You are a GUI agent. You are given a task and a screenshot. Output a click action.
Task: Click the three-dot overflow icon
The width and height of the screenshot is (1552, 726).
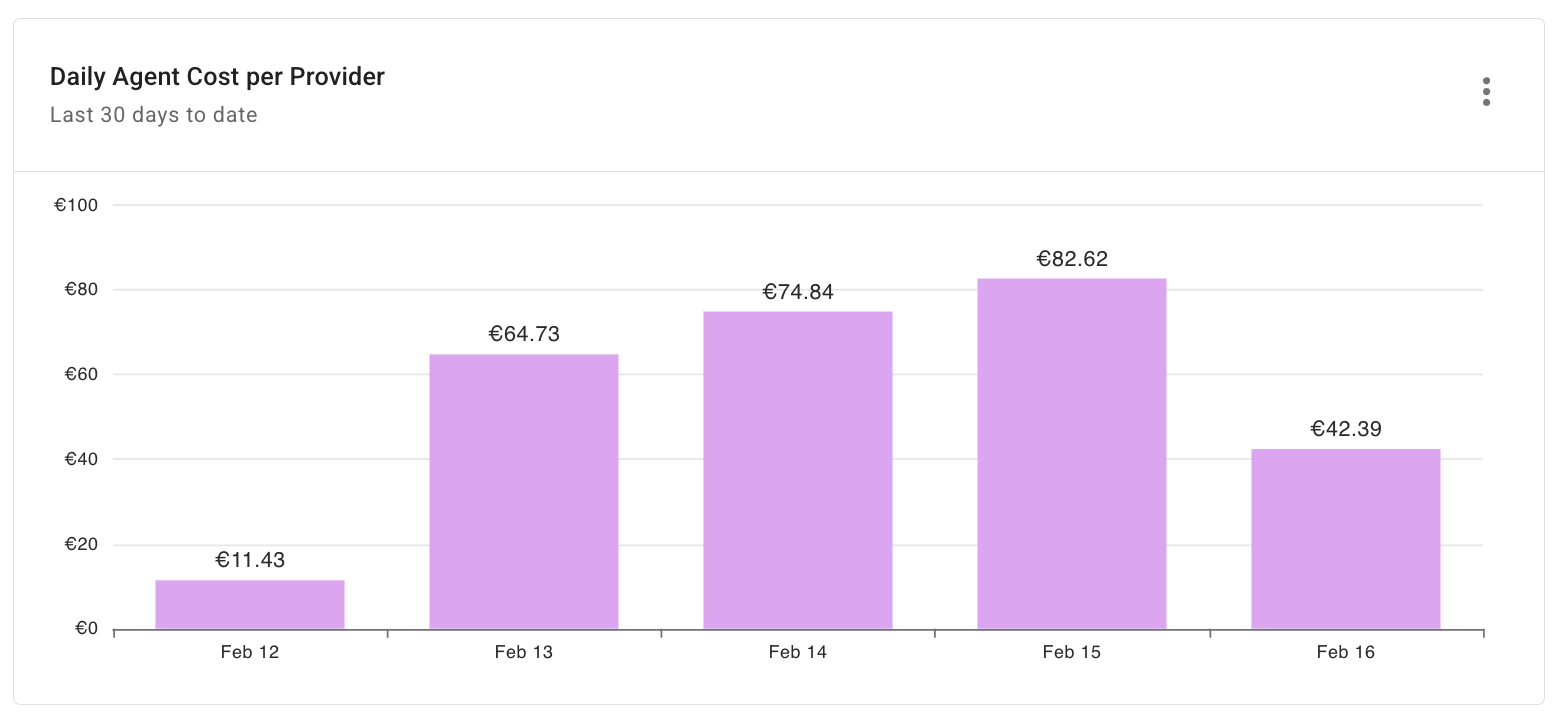click(x=1486, y=91)
